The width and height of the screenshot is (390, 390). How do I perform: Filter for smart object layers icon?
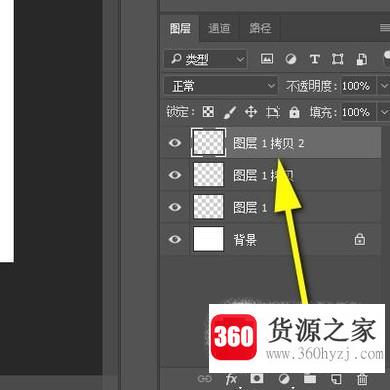[x=362, y=59]
